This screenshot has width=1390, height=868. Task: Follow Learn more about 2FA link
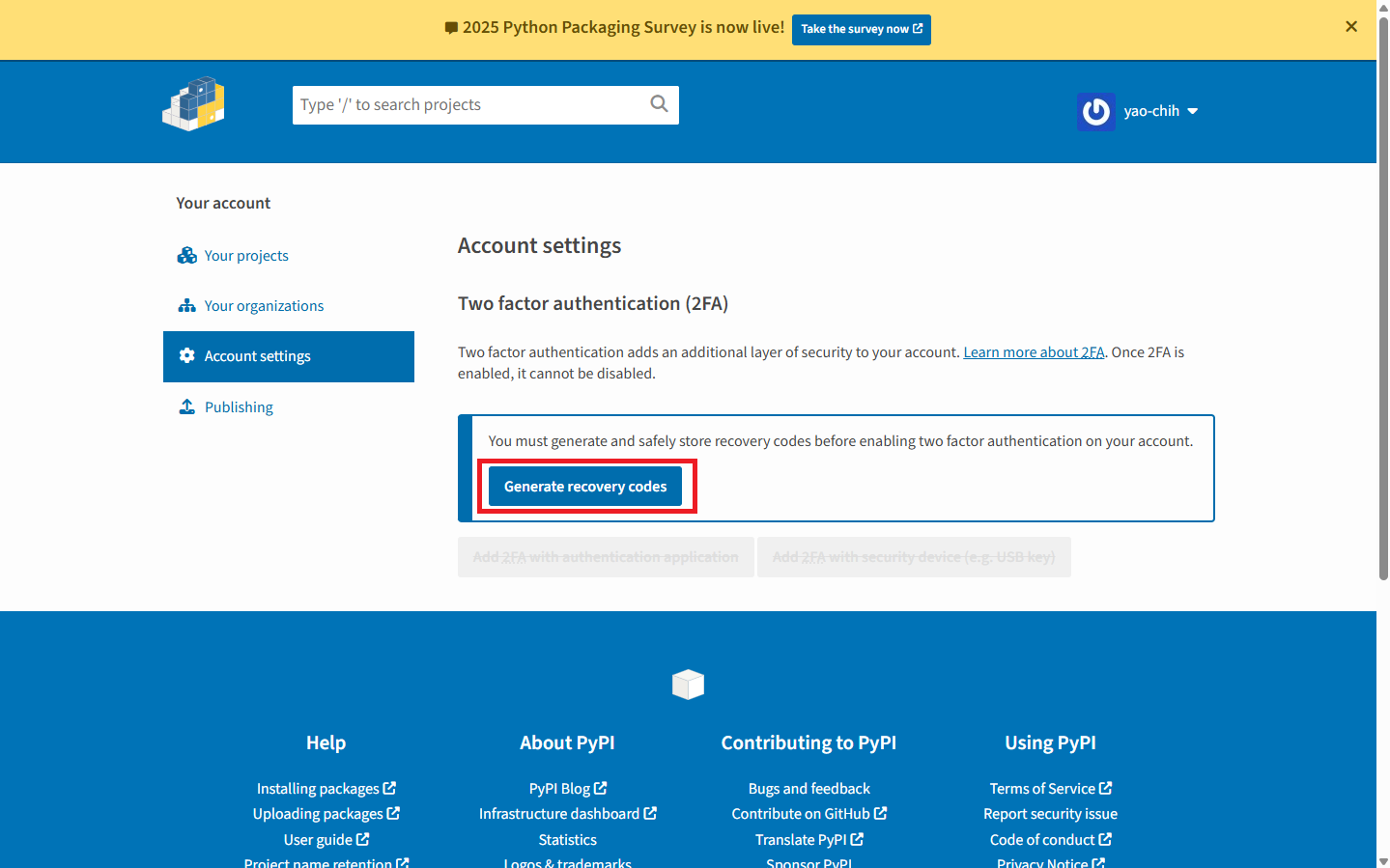pyautogui.click(x=1034, y=352)
